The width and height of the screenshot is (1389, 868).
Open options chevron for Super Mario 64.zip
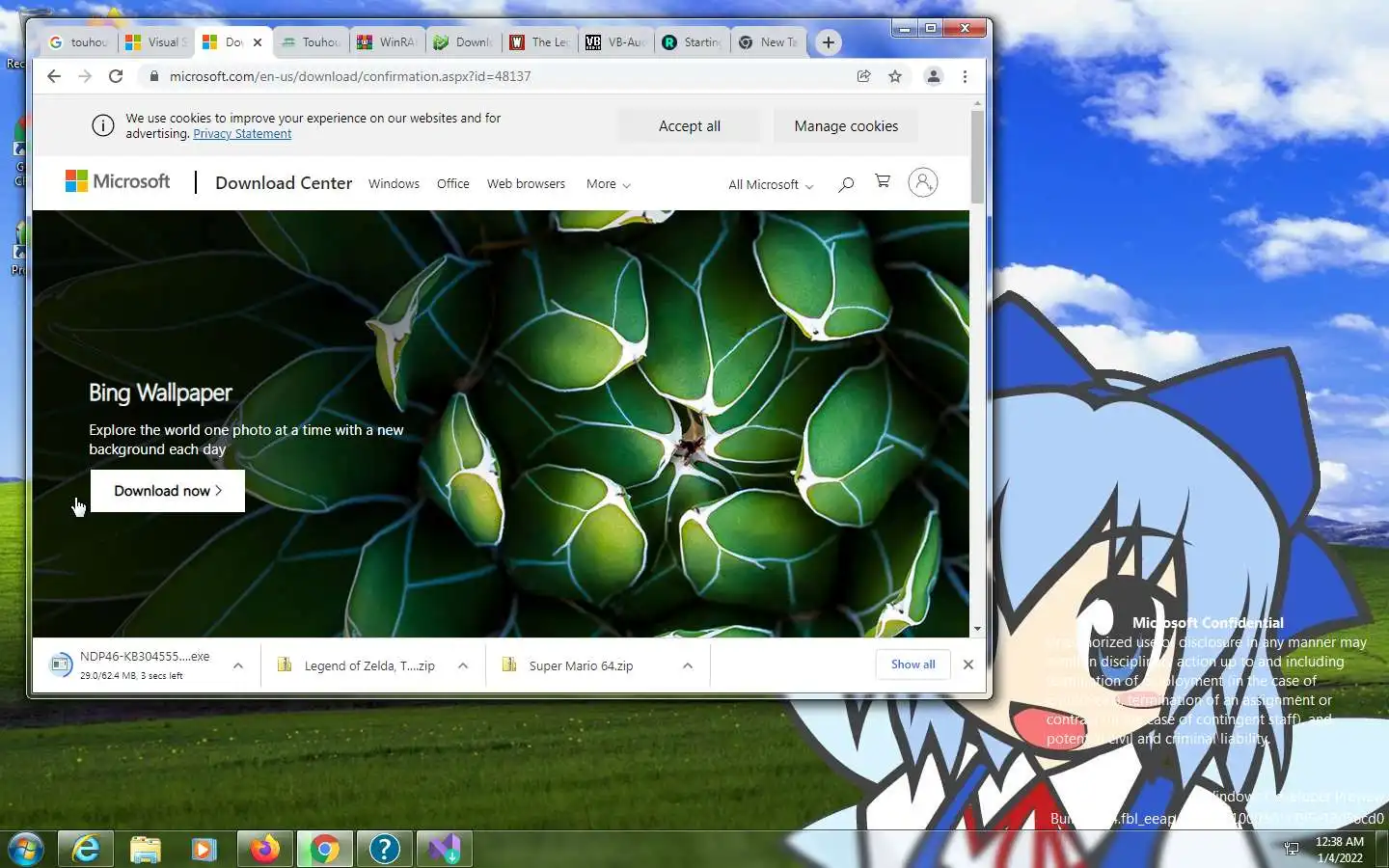coord(688,665)
